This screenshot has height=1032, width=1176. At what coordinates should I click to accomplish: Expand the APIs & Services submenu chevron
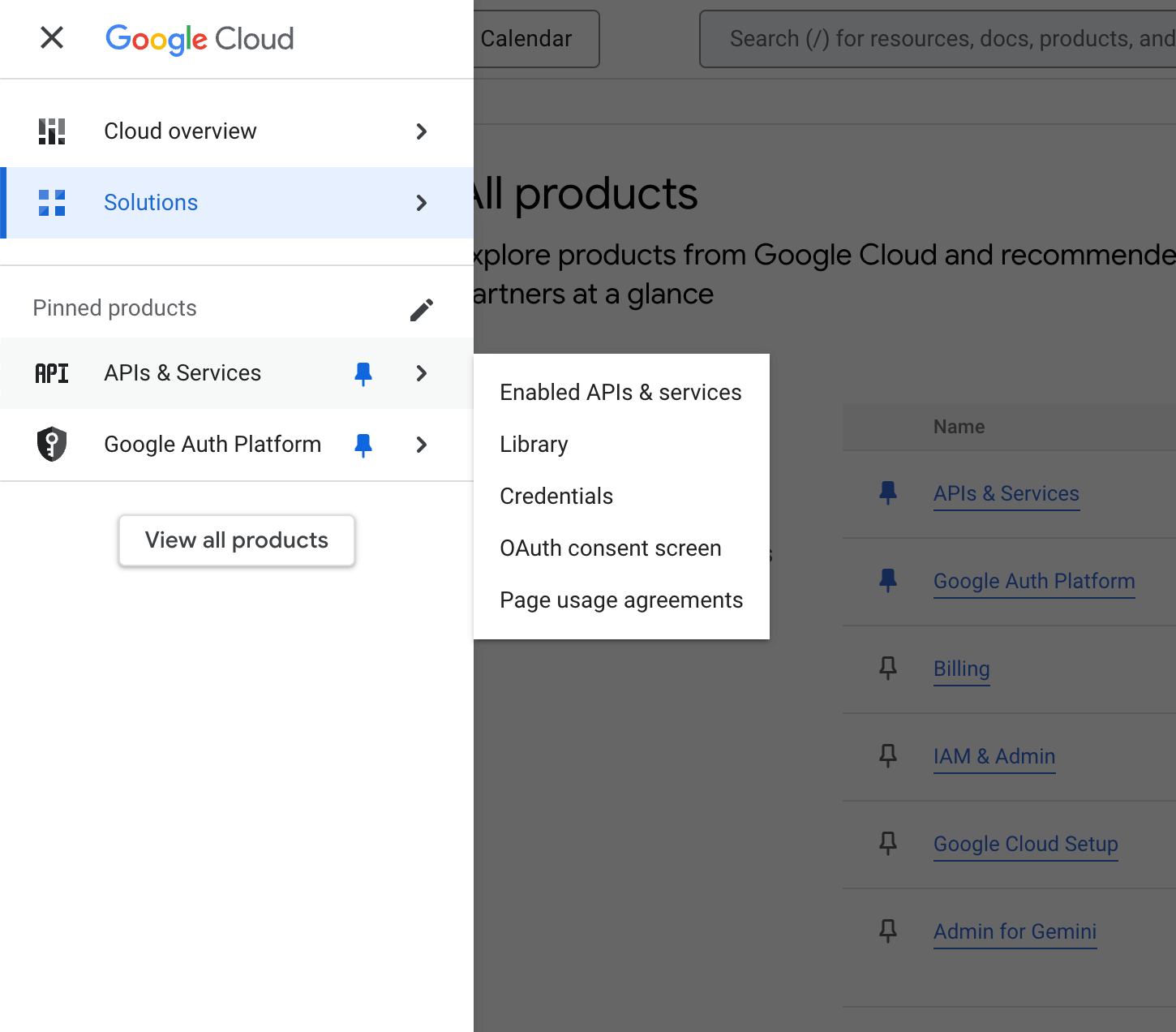(422, 373)
